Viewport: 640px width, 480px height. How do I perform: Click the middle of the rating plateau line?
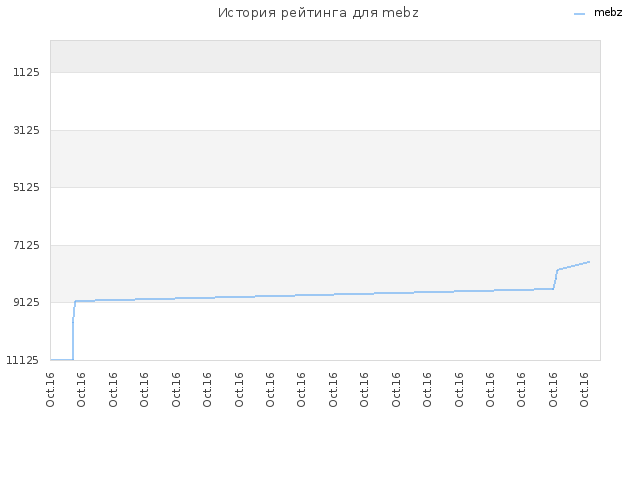point(314,295)
